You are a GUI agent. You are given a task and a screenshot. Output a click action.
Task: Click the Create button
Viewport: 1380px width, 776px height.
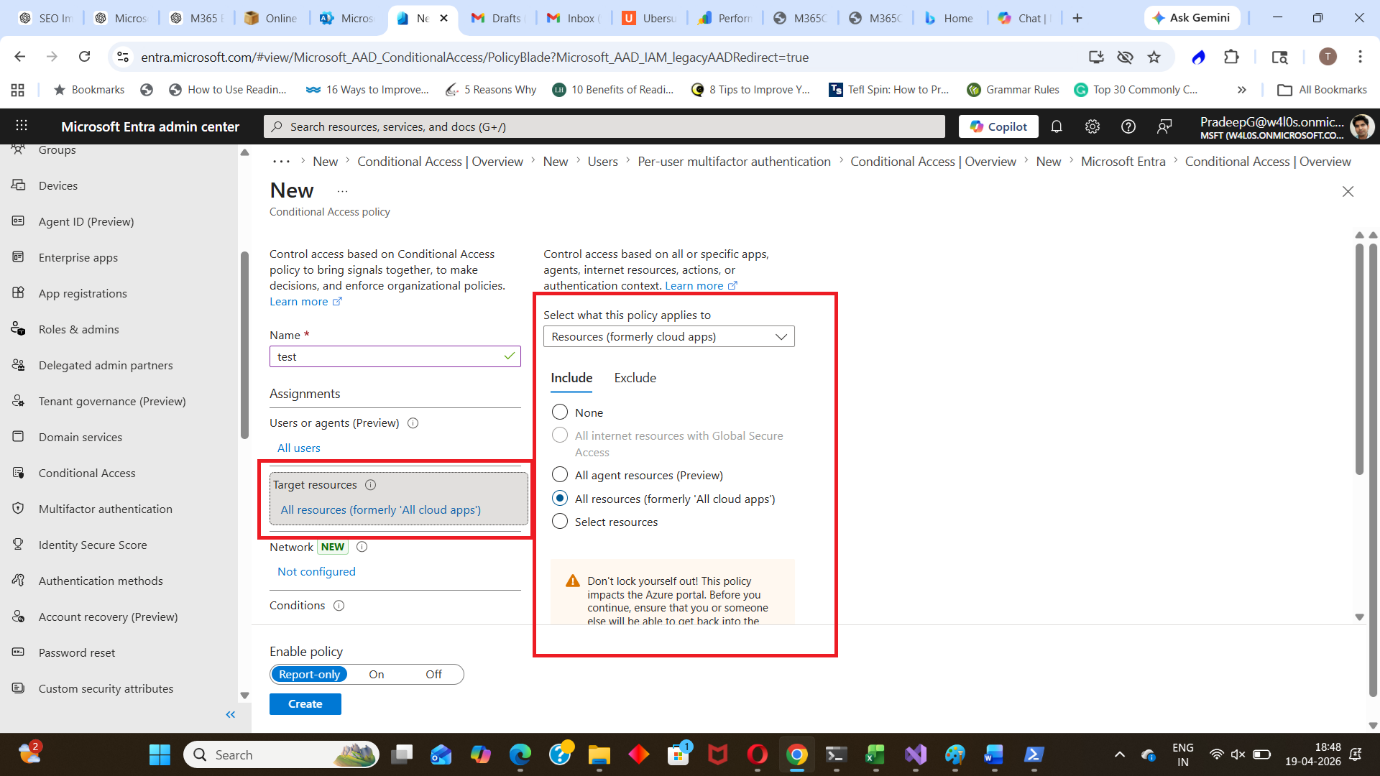[305, 704]
